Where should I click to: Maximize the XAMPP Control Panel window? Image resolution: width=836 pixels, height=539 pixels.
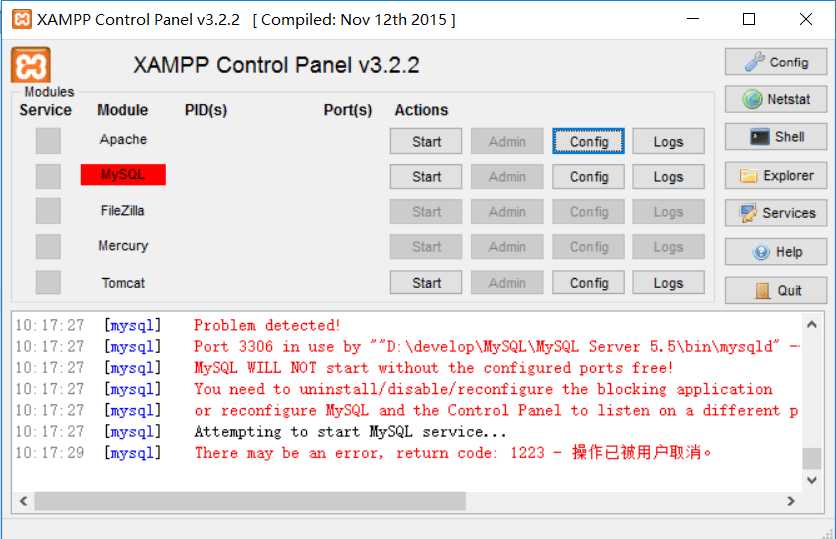click(749, 19)
